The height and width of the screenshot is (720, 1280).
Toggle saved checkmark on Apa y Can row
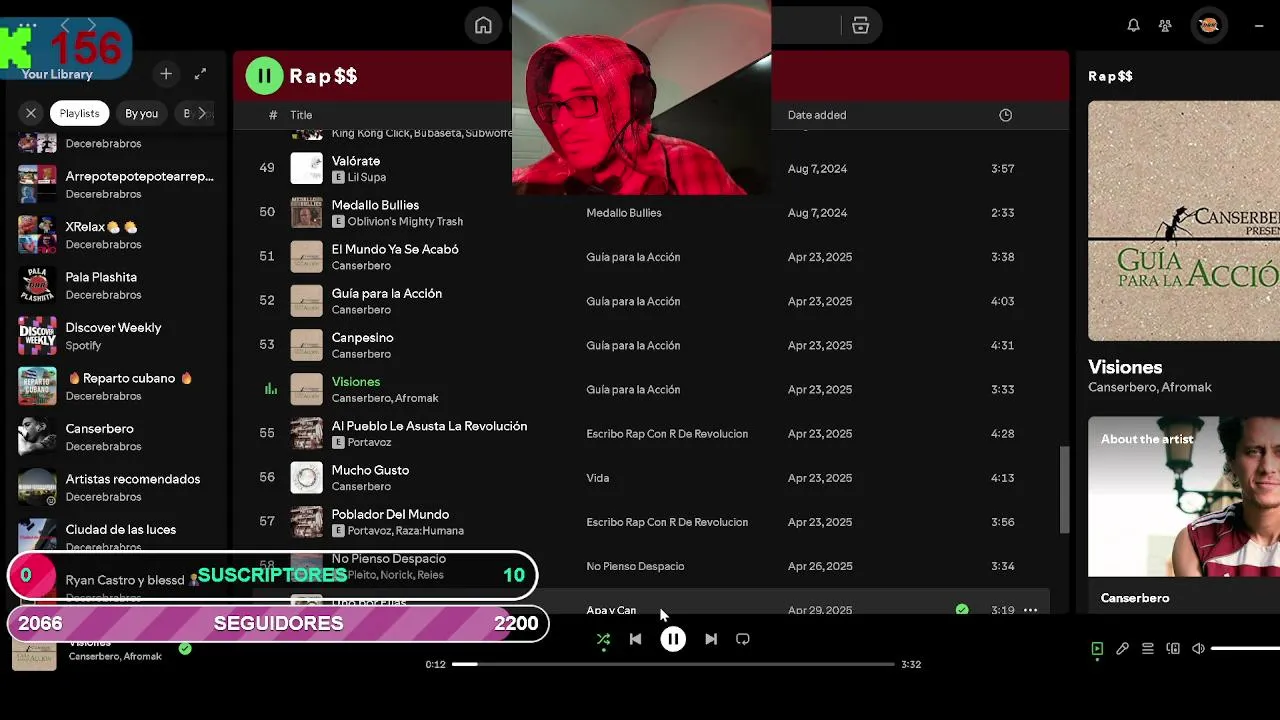click(962, 609)
